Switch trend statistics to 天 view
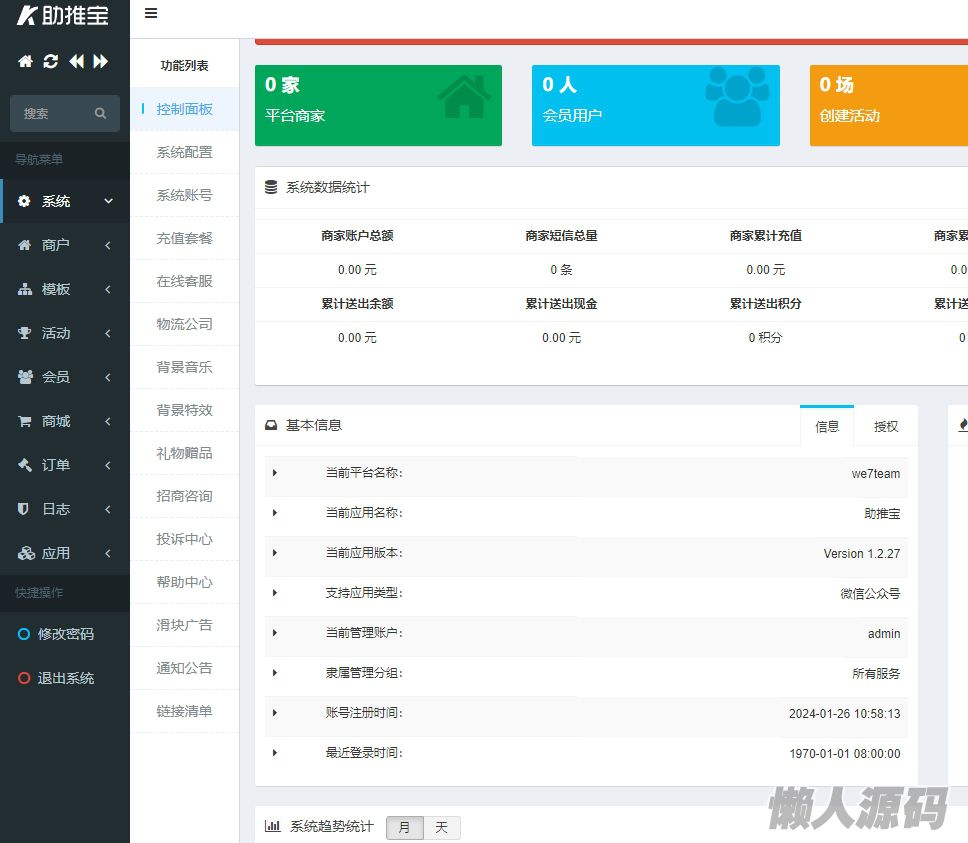 pyautogui.click(x=441, y=827)
